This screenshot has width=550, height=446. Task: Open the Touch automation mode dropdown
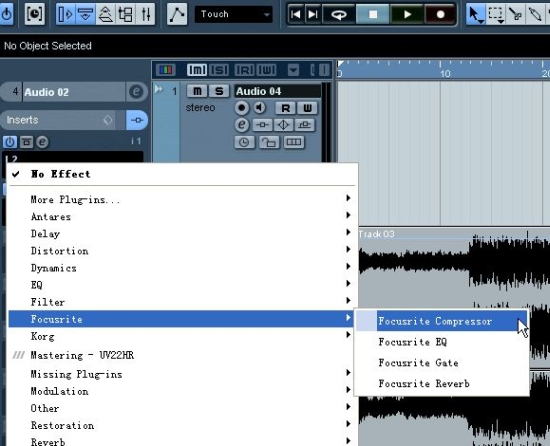234,14
